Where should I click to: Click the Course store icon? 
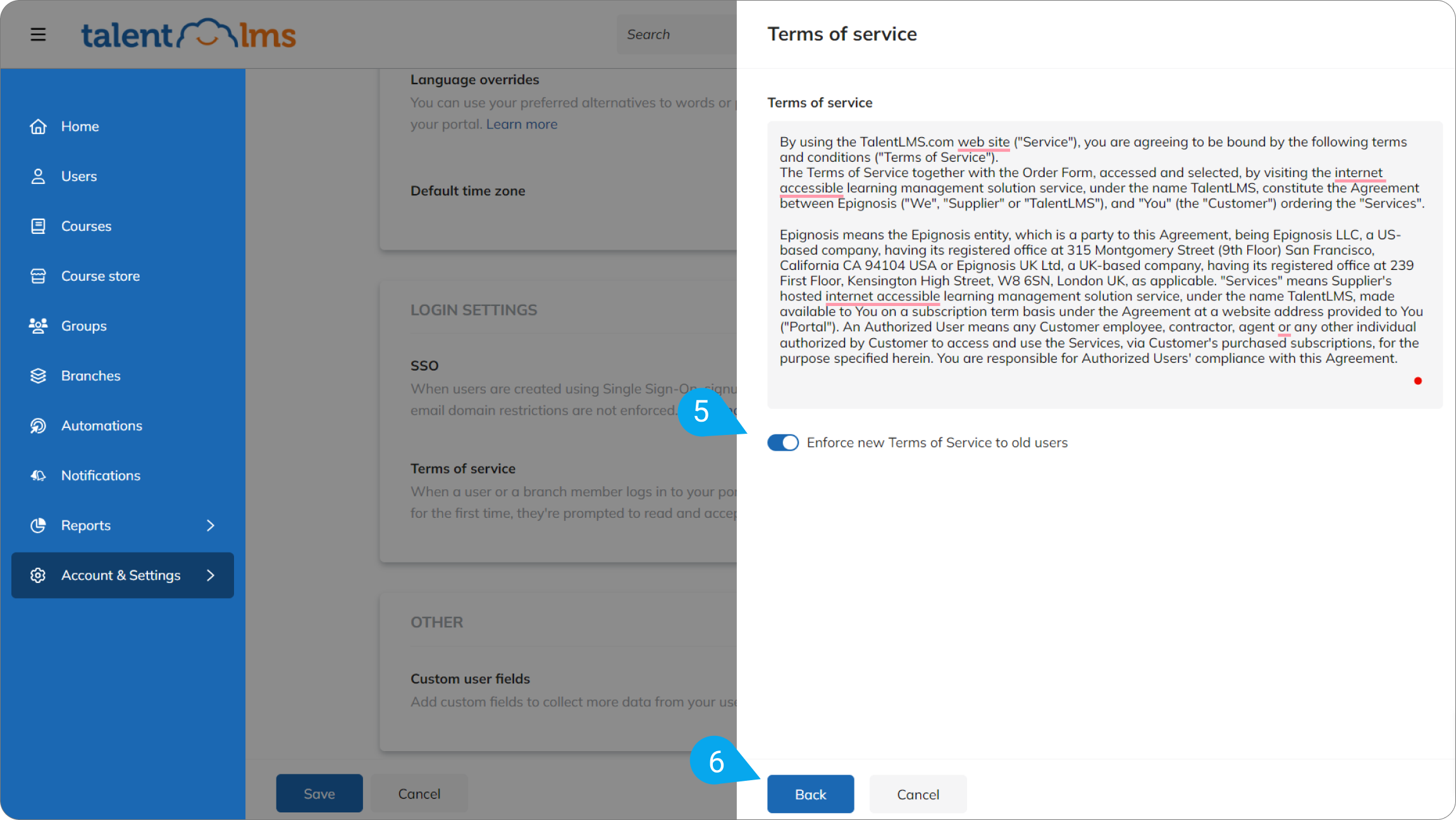tap(38, 276)
